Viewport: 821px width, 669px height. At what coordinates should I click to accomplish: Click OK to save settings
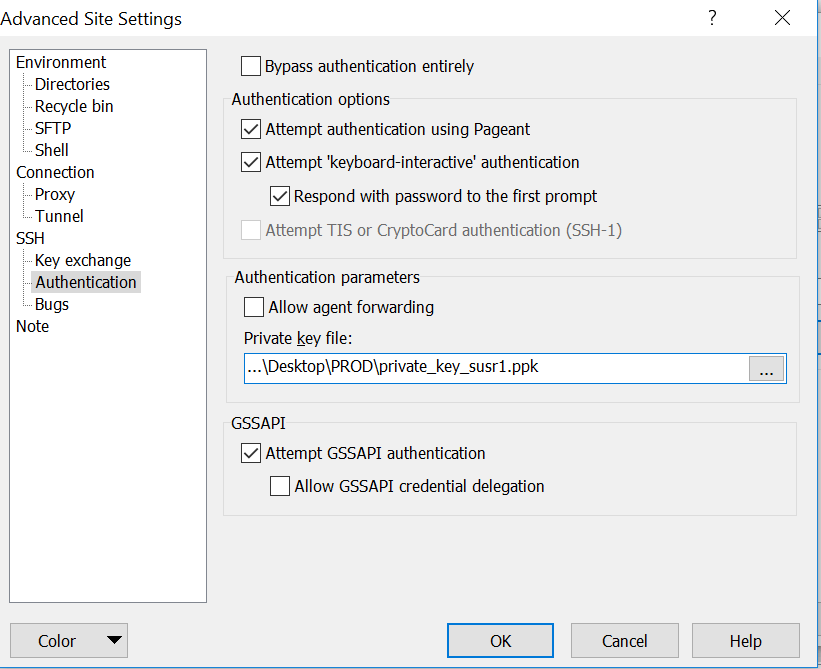tap(500, 640)
